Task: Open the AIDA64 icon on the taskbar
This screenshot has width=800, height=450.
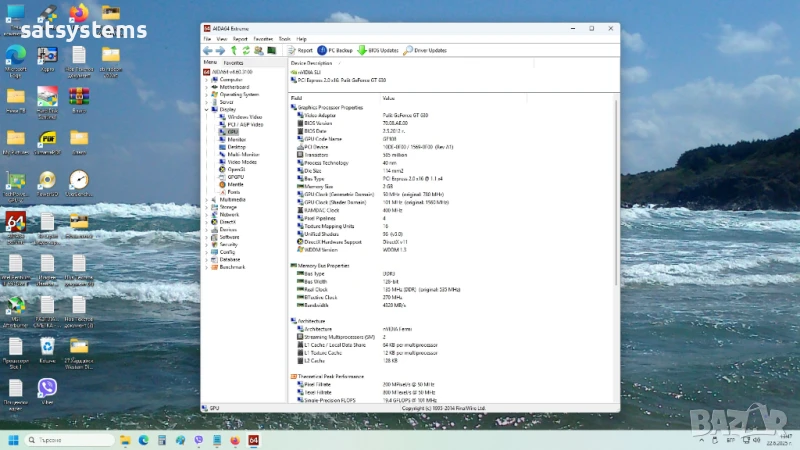Action: tap(253, 440)
